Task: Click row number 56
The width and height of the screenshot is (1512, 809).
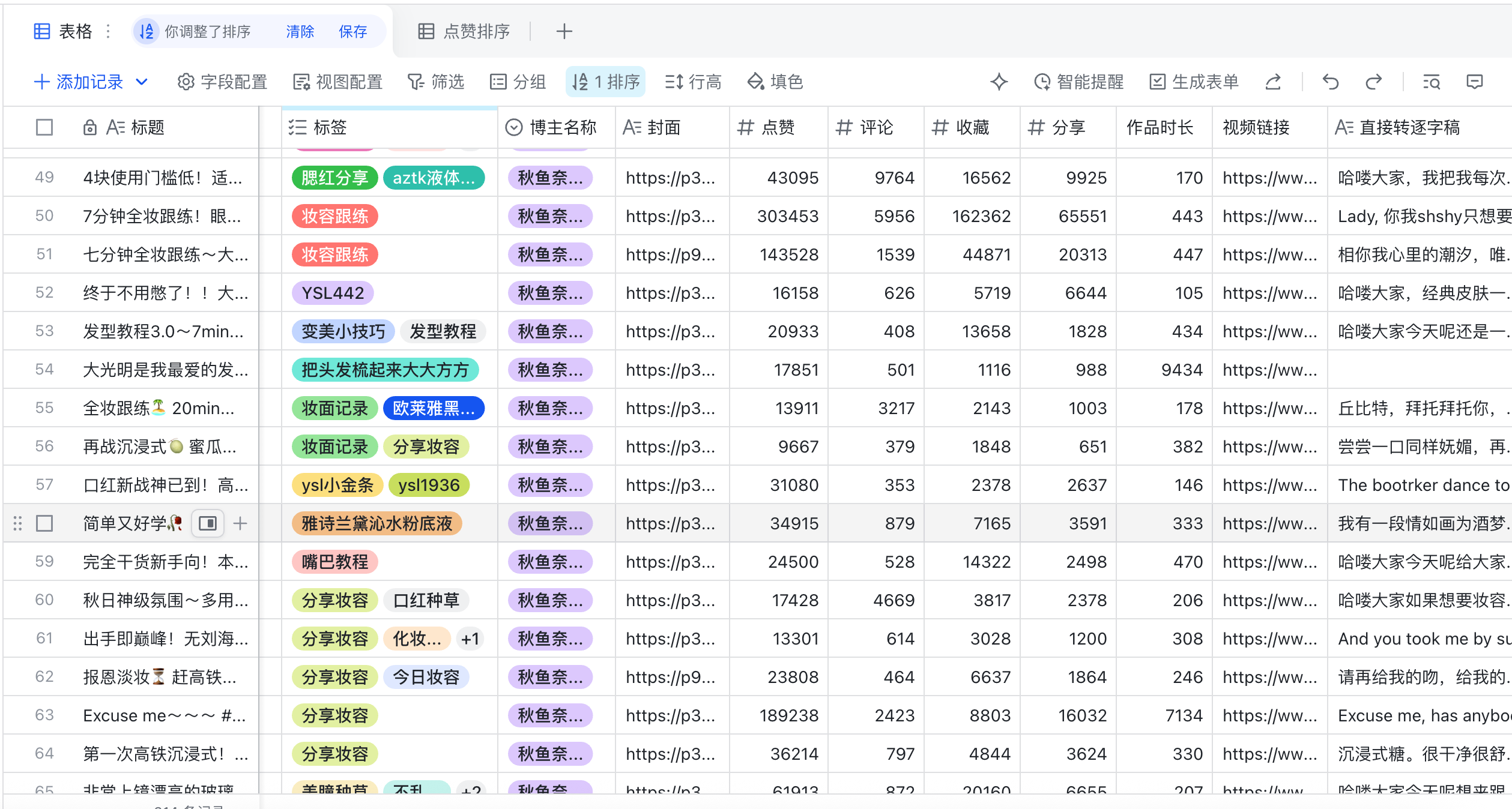Action: [x=44, y=447]
